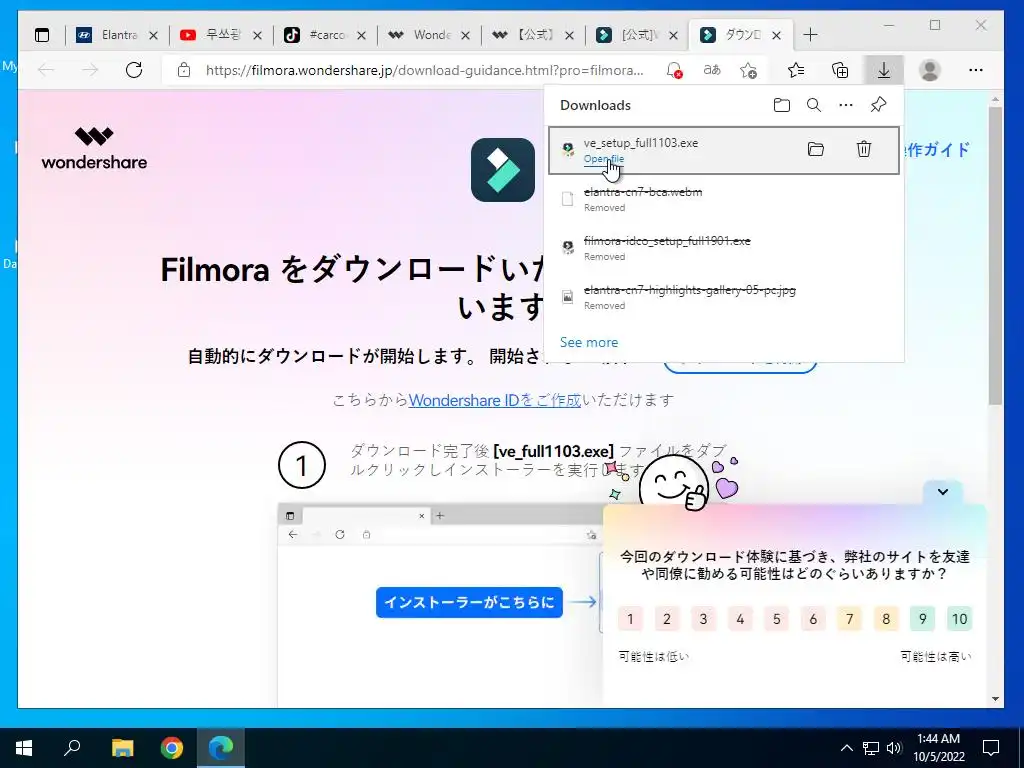This screenshot has height=768, width=1024.
Task: Rate likelihood 10 in survey
Action: [959, 618]
